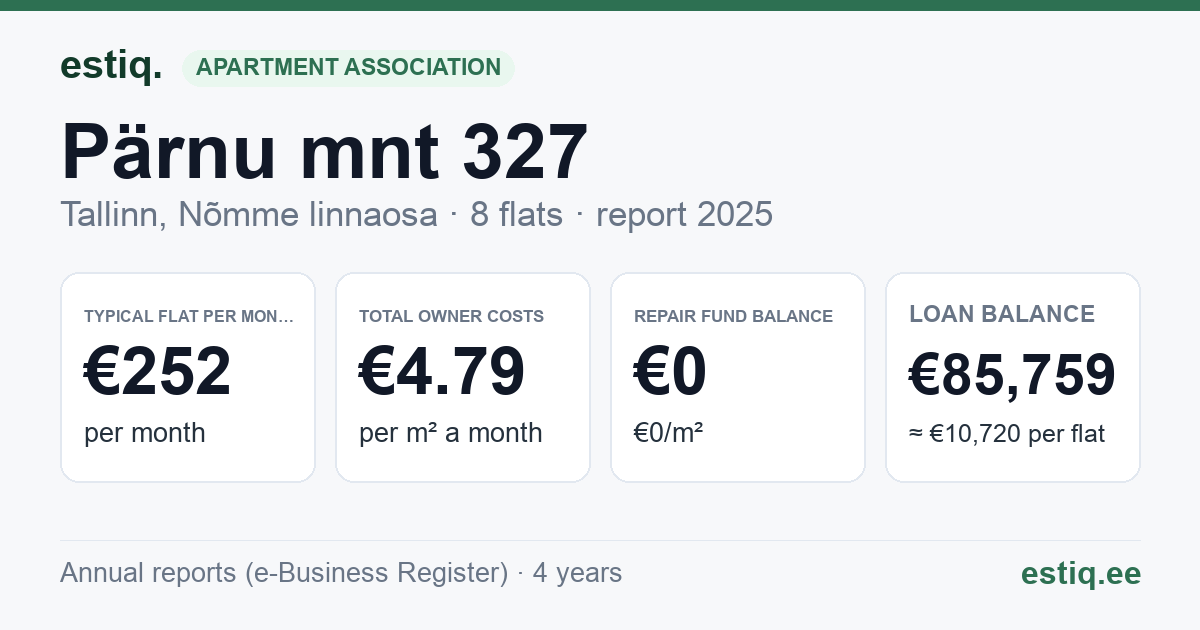Click the 'per month' caption under €252
Image resolution: width=1200 pixels, height=630 pixels.
(144, 433)
